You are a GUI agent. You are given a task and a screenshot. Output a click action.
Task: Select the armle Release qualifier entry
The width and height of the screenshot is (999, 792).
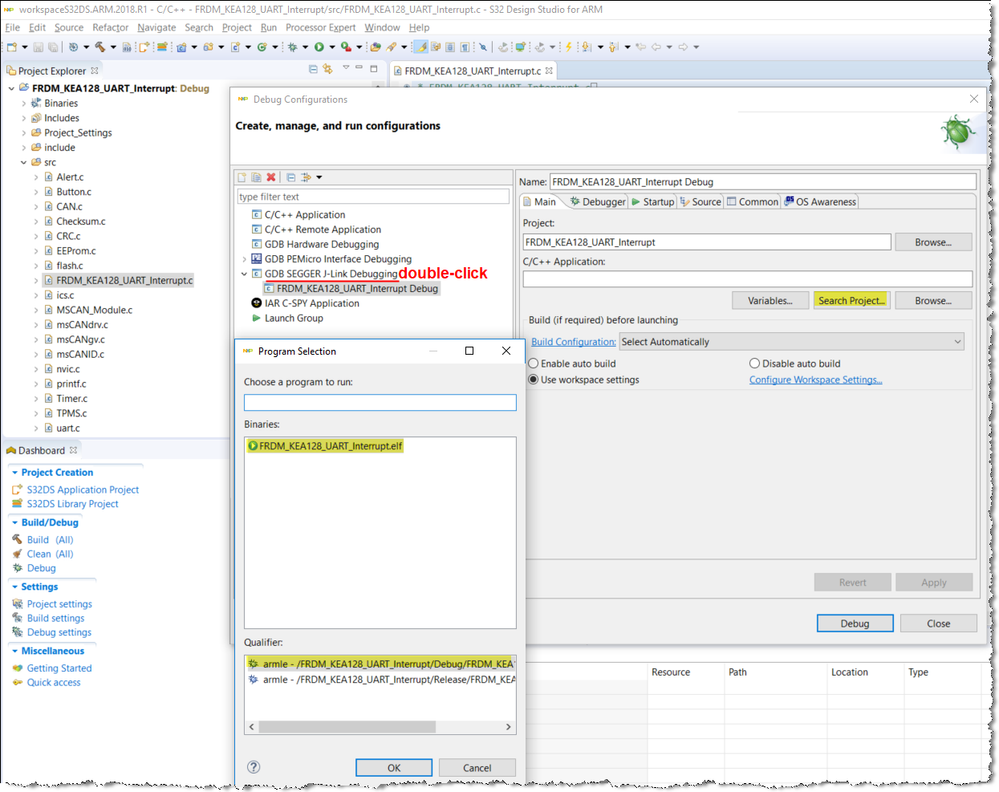pos(381,680)
